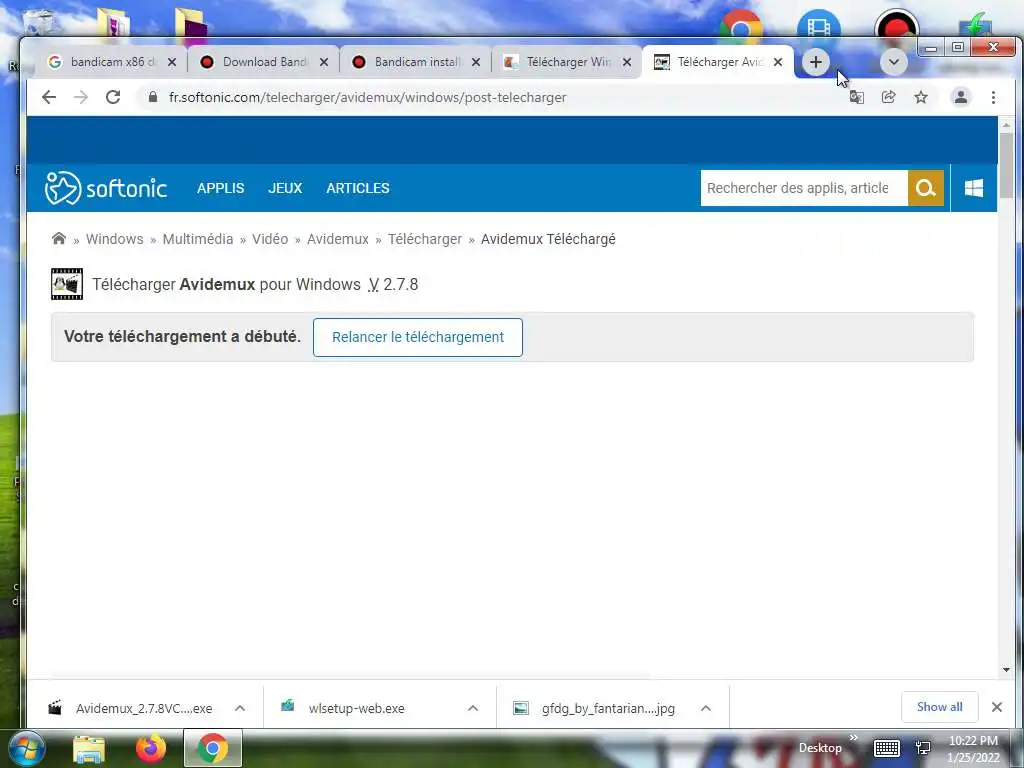This screenshot has width=1024, height=768.
Task: Open Chrome three-dot menu
Action: (x=993, y=97)
